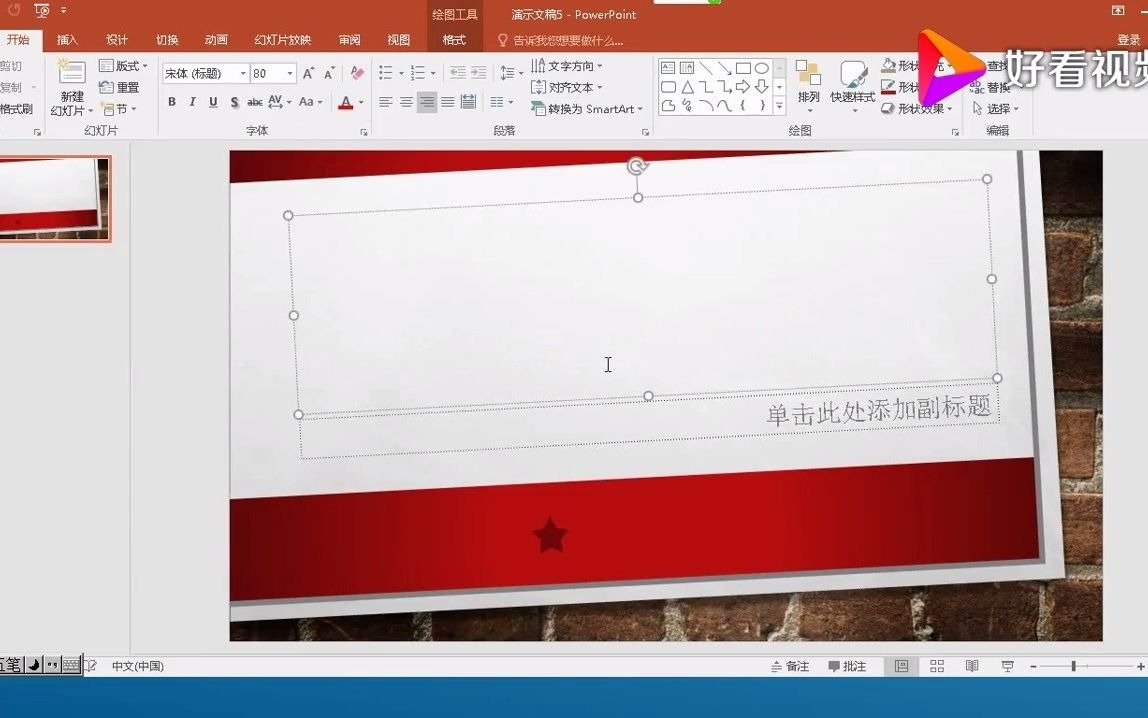Viewport: 1148px width, 718px height.
Task: Adjust the zoom slider at bottom right
Action: pyautogui.click(x=1075, y=665)
